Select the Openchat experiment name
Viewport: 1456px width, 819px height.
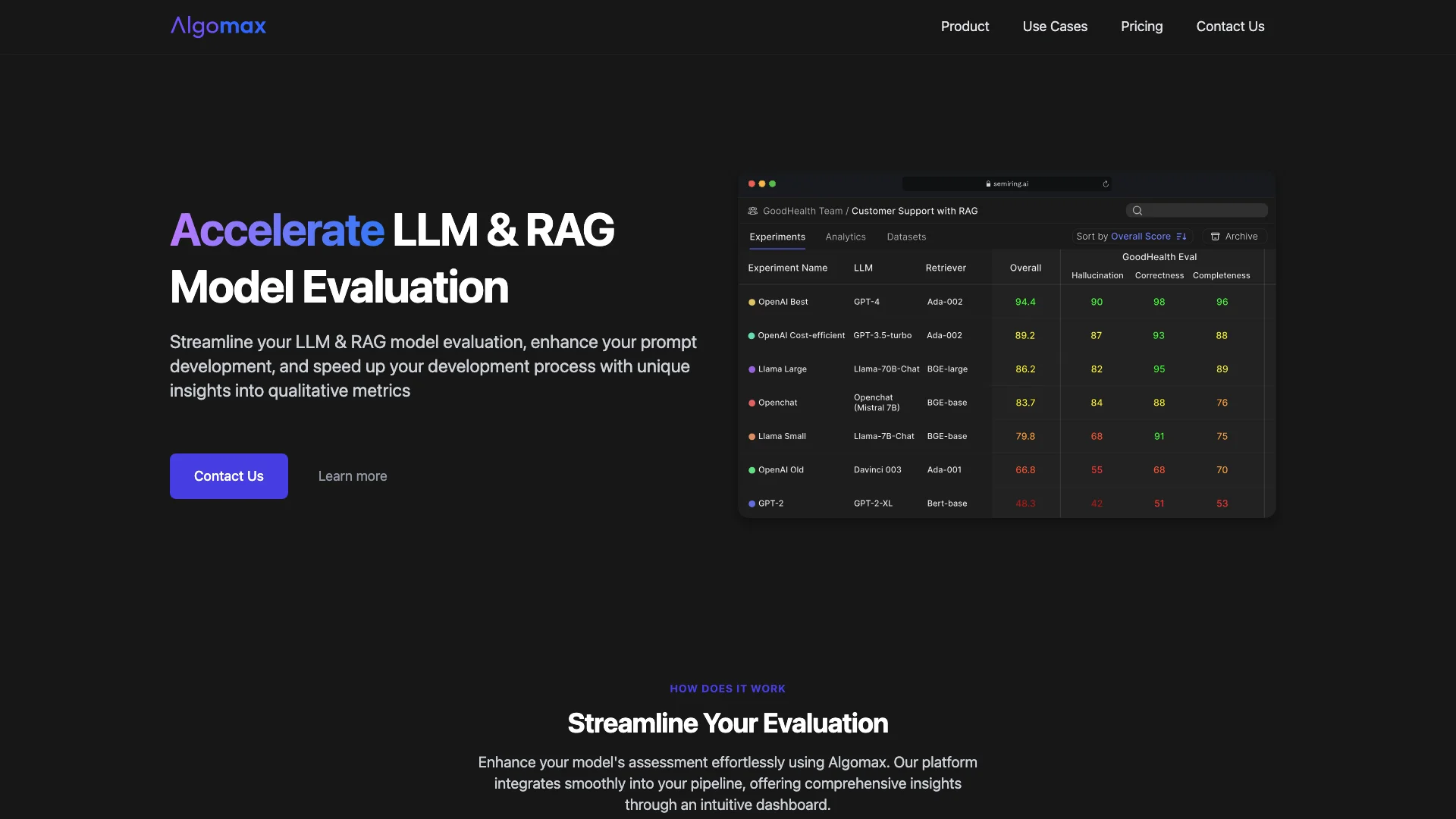tap(778, 403)
